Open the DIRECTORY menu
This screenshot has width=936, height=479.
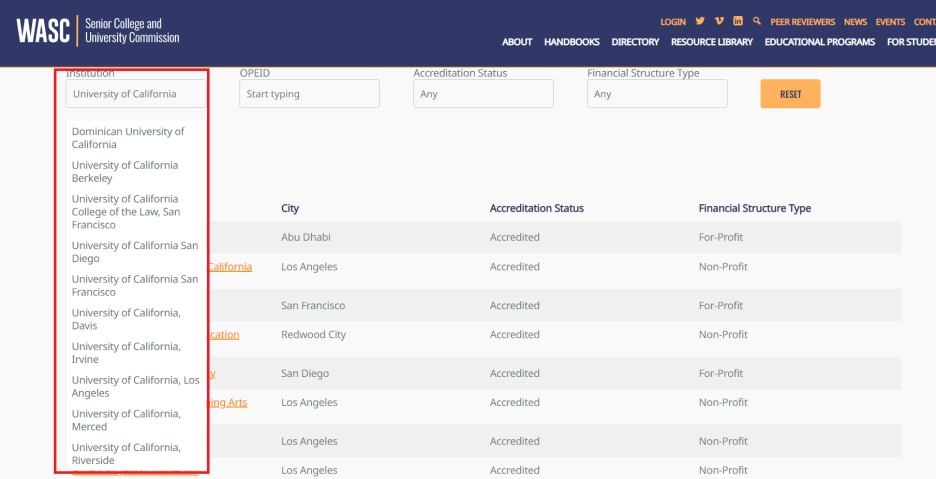(x=635, y=42)
